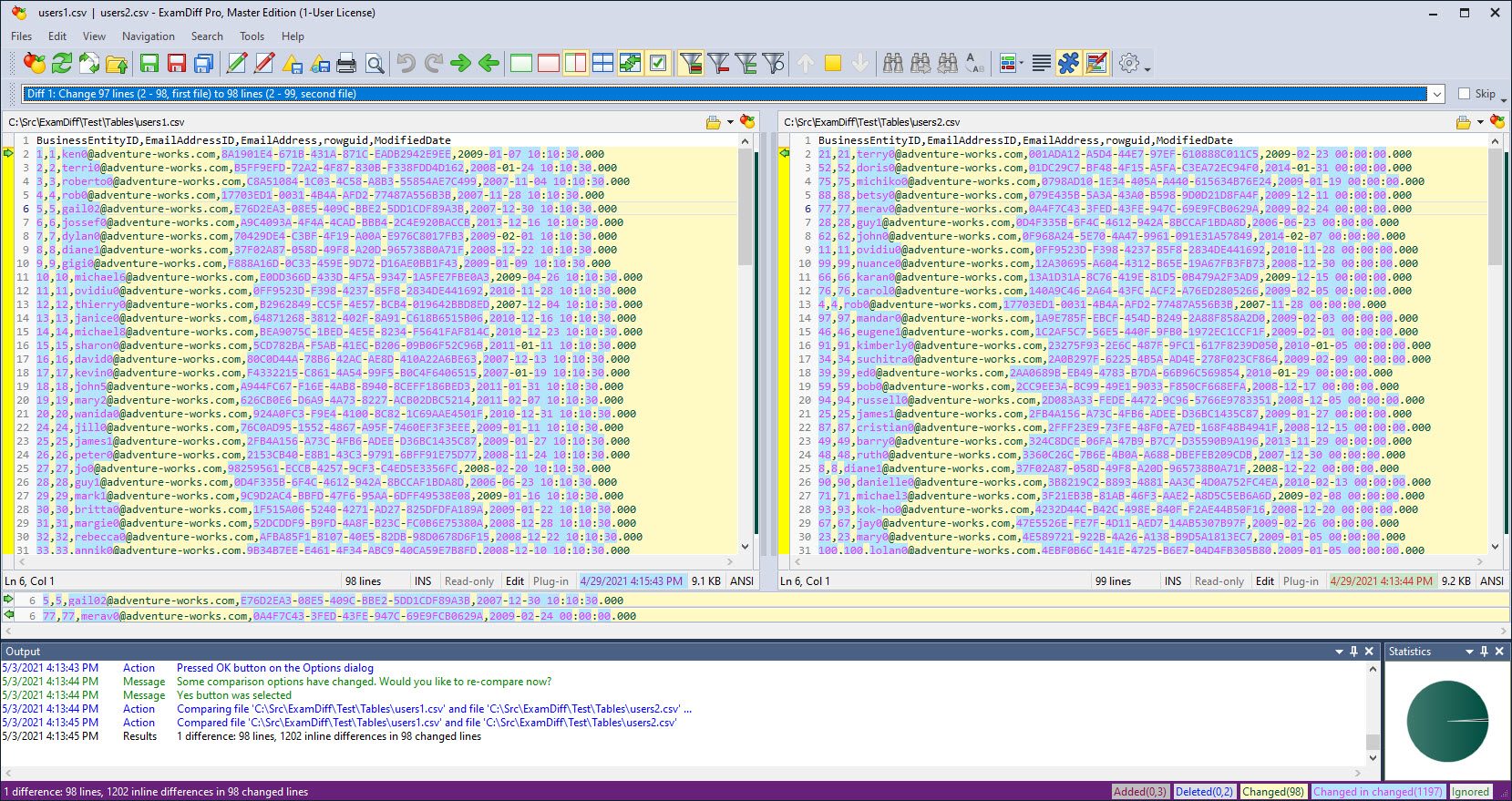1512x801 pixels.
Task: Click the save diff file warning-disk icon
Action: tap(292, 63)
